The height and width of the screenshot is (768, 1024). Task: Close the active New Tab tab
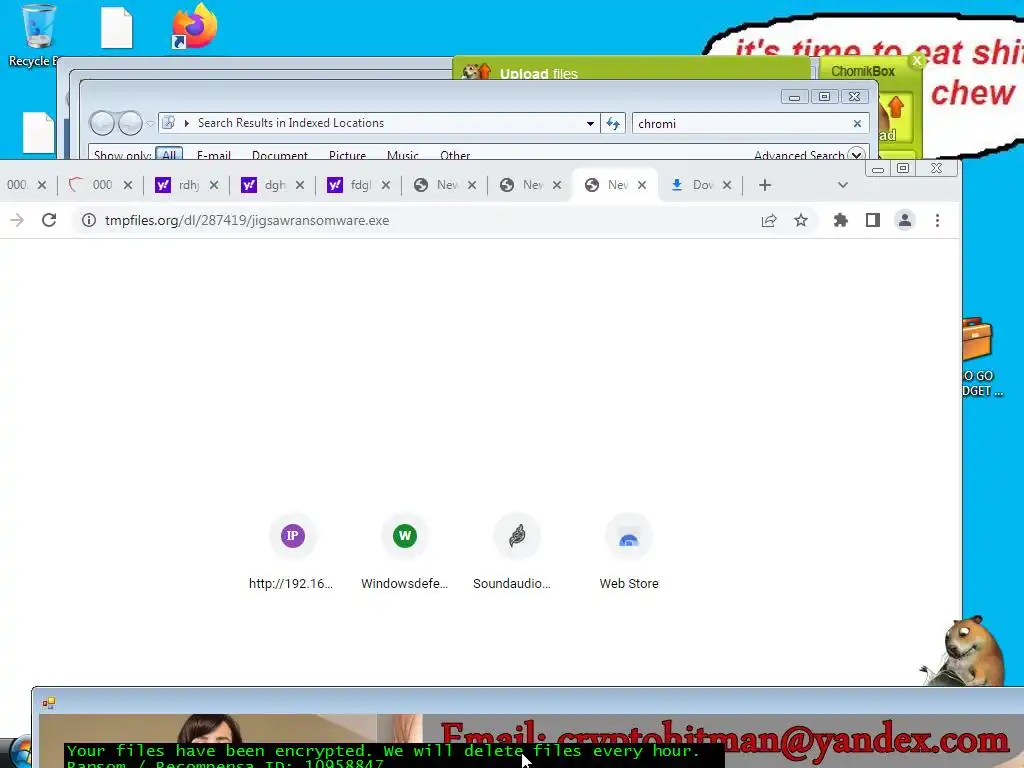(642, 185)
